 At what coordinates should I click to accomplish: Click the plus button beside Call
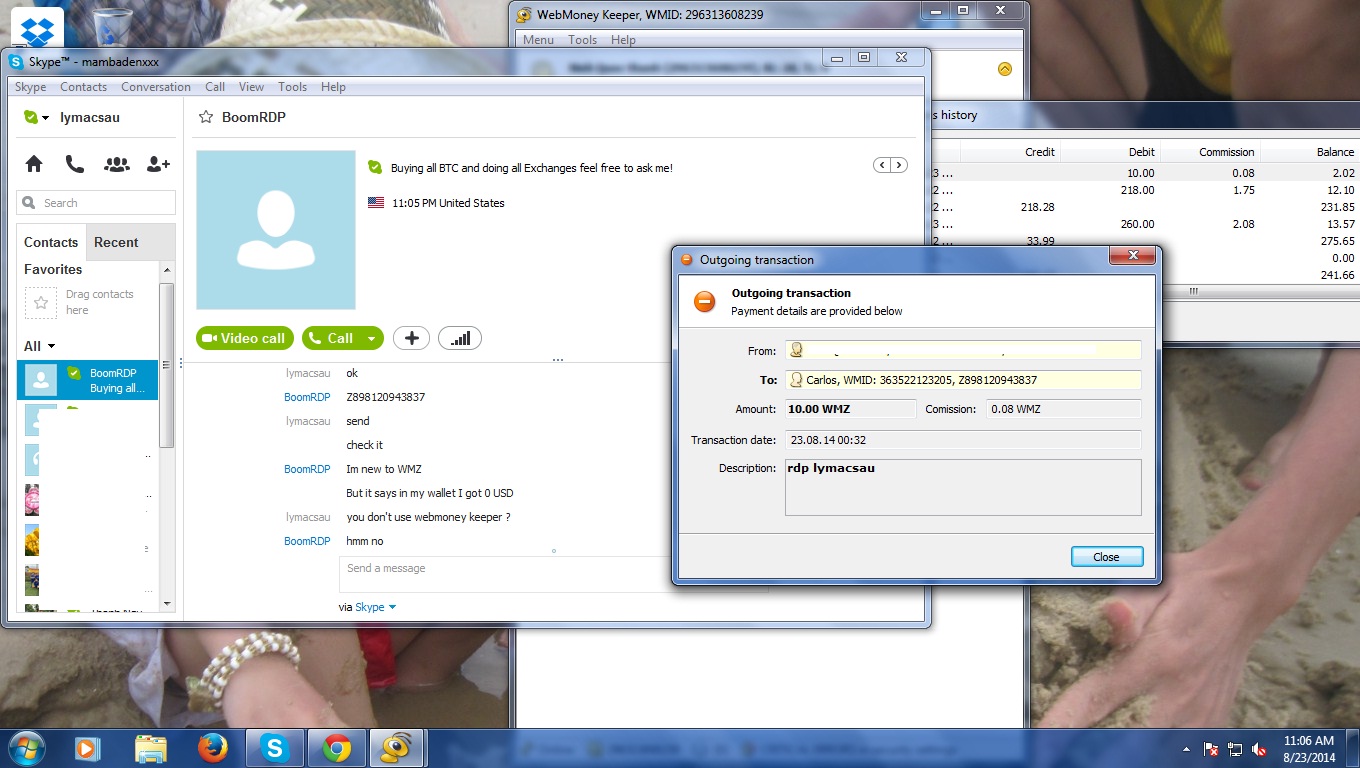[411, 338]
